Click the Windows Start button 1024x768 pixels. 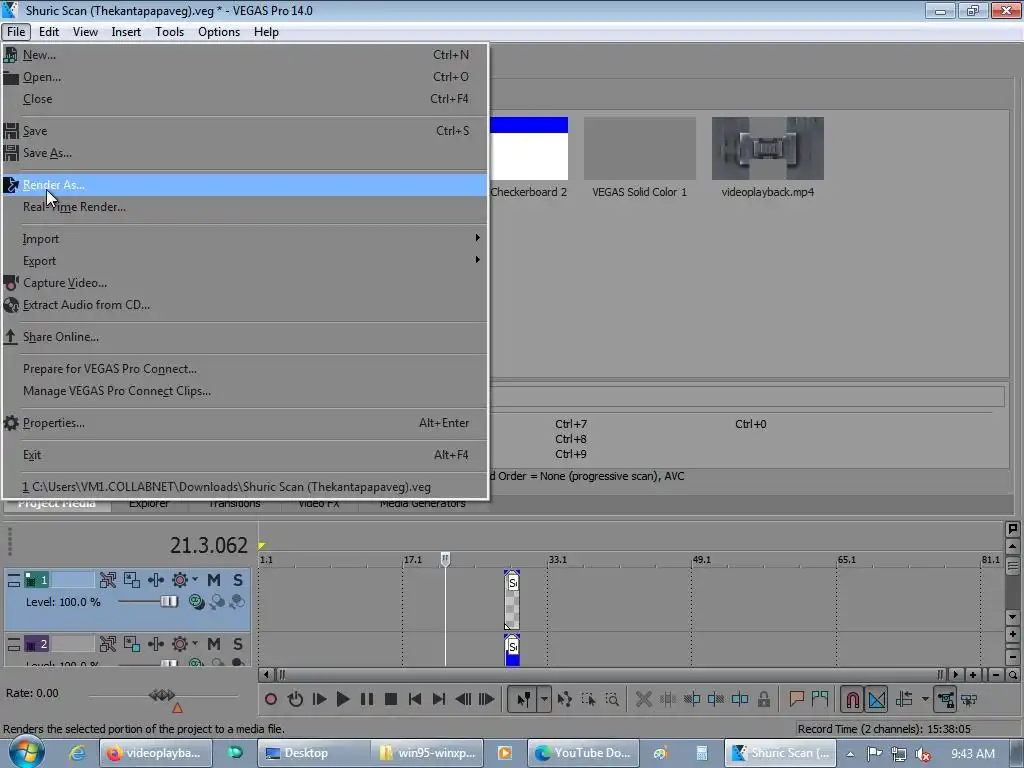pos(26,752)
